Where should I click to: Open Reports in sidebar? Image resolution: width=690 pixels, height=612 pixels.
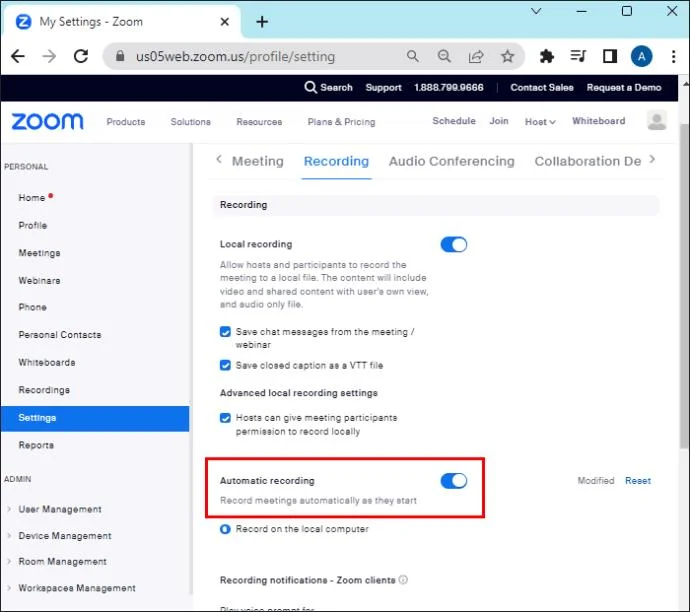click(x=36, y=445)
